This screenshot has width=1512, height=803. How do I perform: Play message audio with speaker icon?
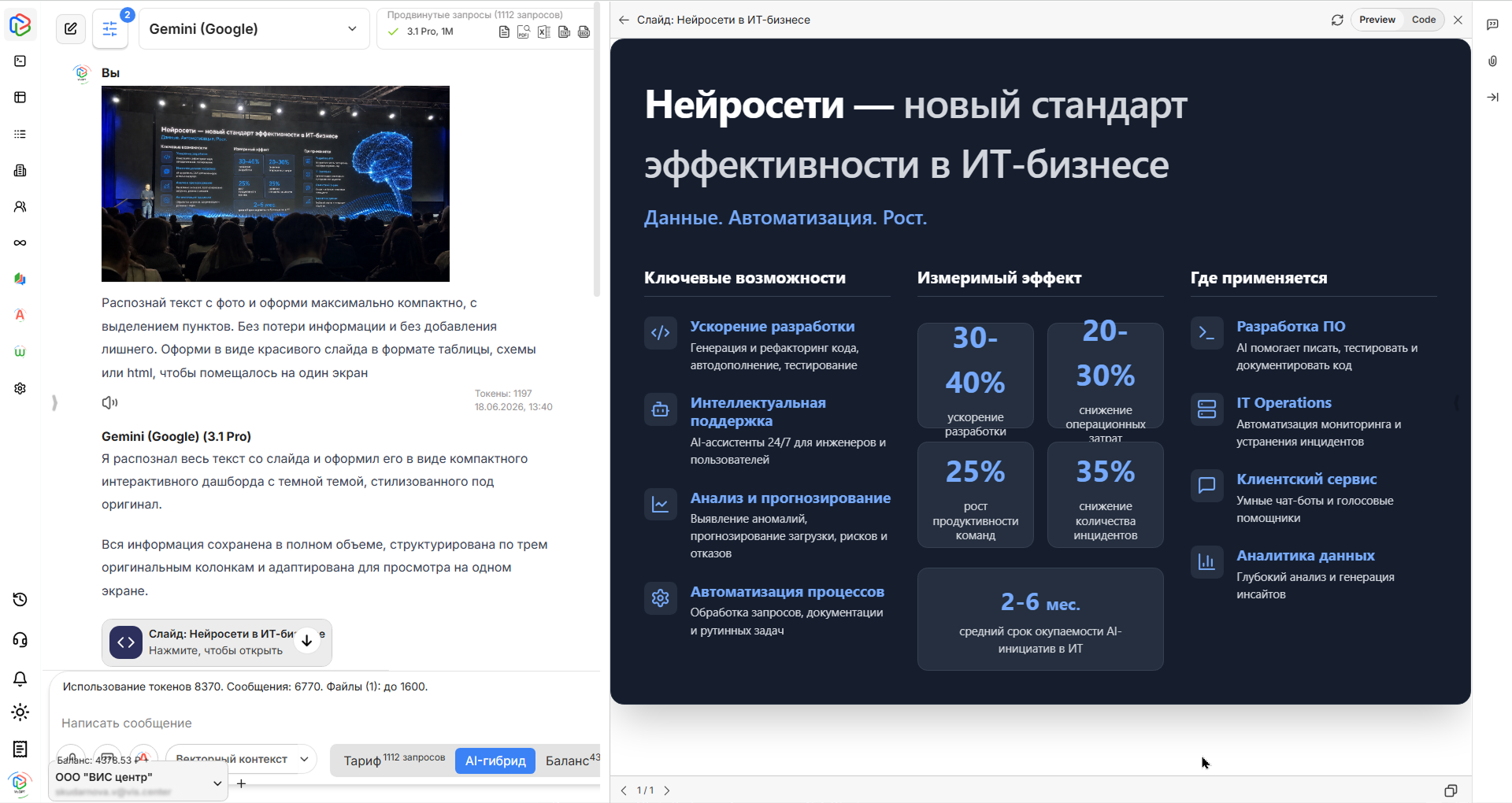click(109, 402)
